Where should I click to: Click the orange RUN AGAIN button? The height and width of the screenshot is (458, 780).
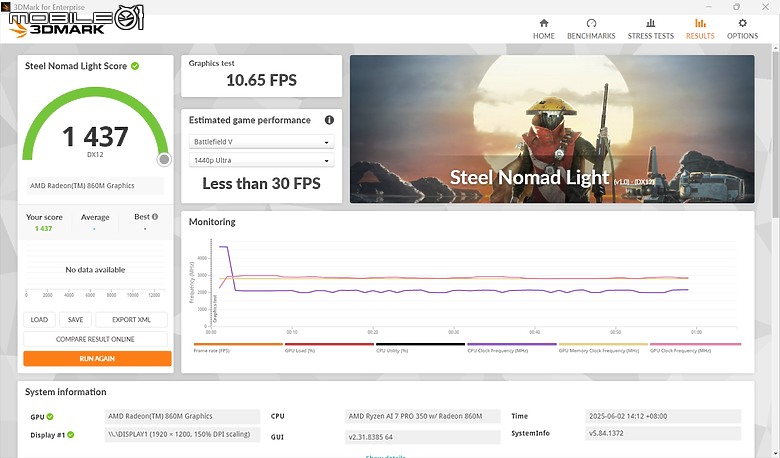pyautogui.click(x=97, y=359)
